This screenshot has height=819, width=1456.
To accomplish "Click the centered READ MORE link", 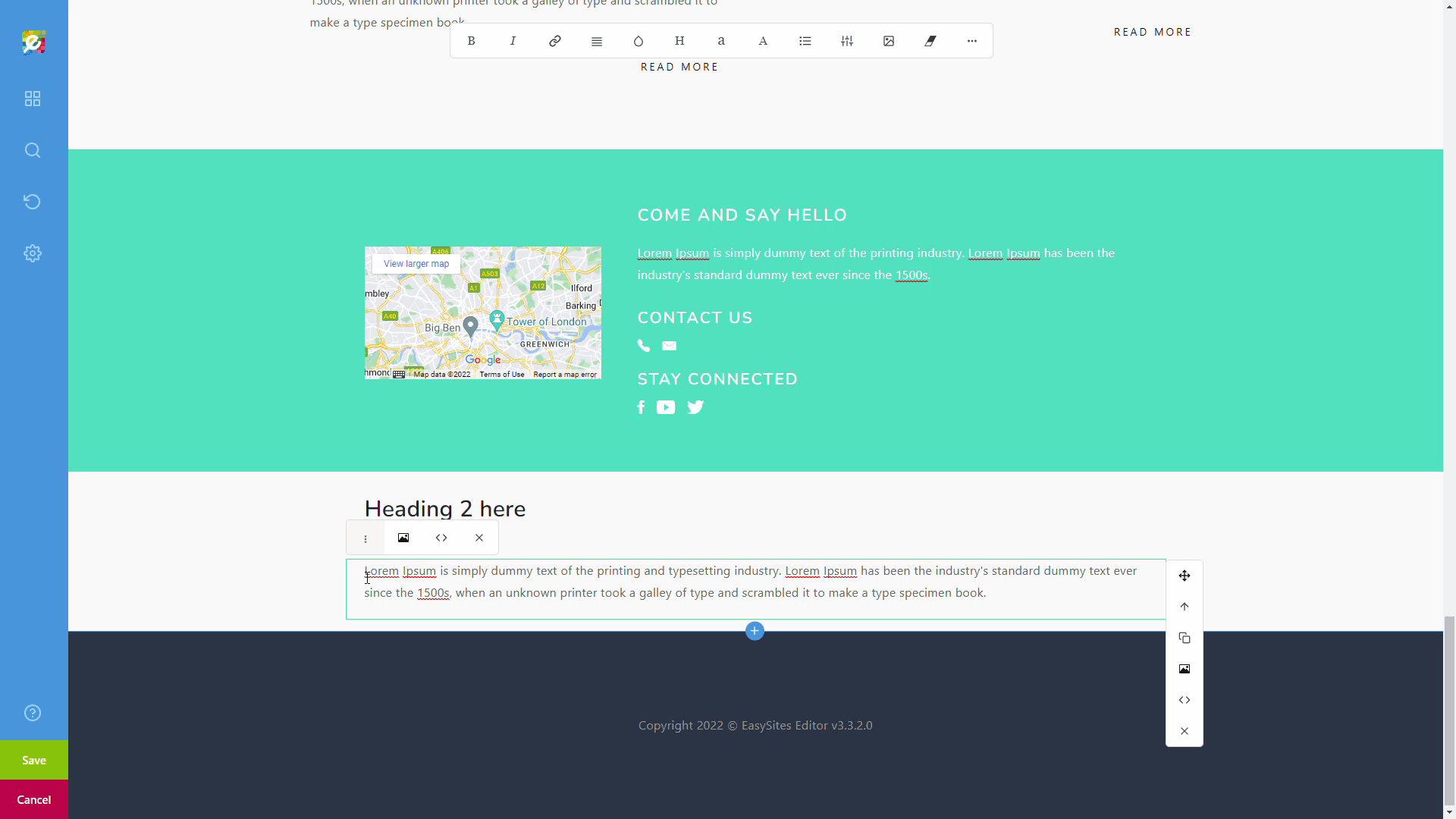I will pyautogui.click(x=679, y=67).
